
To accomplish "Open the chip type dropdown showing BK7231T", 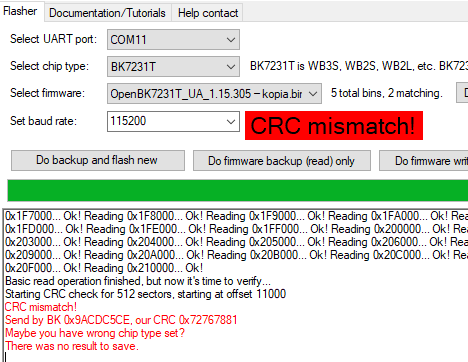I will (x=173, y=67).
